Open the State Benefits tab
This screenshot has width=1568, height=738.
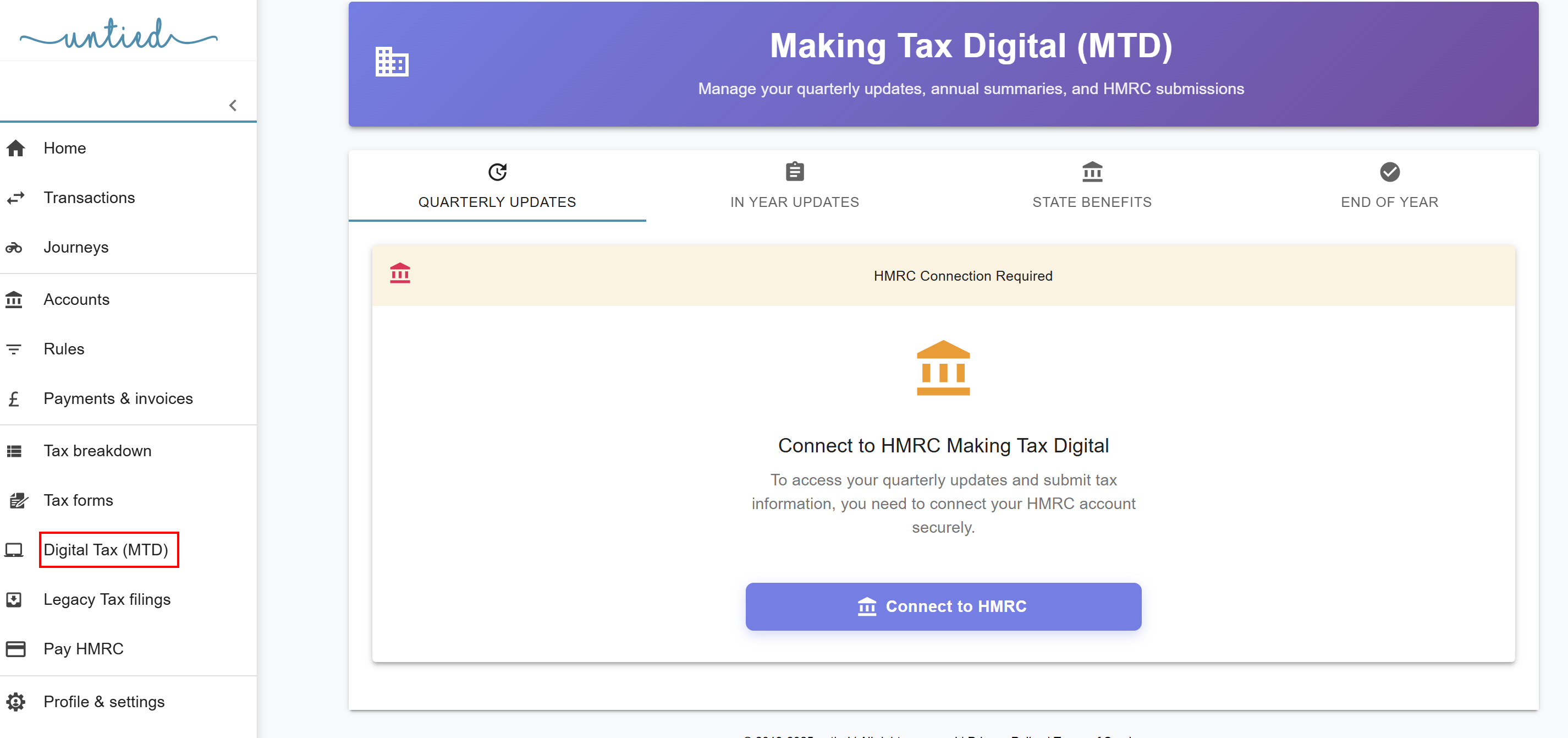click(1092, 187)
